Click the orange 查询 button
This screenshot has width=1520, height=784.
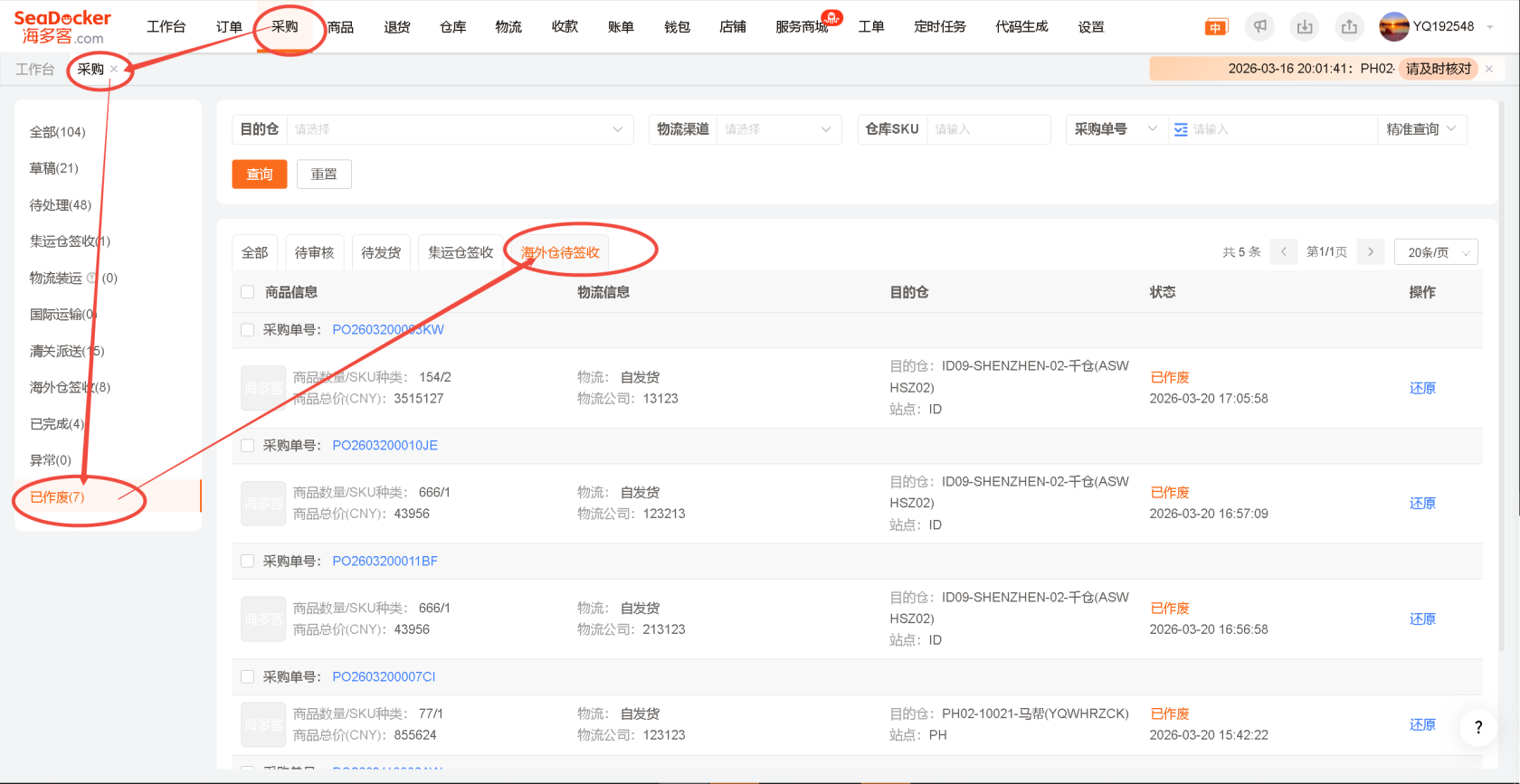260,175
